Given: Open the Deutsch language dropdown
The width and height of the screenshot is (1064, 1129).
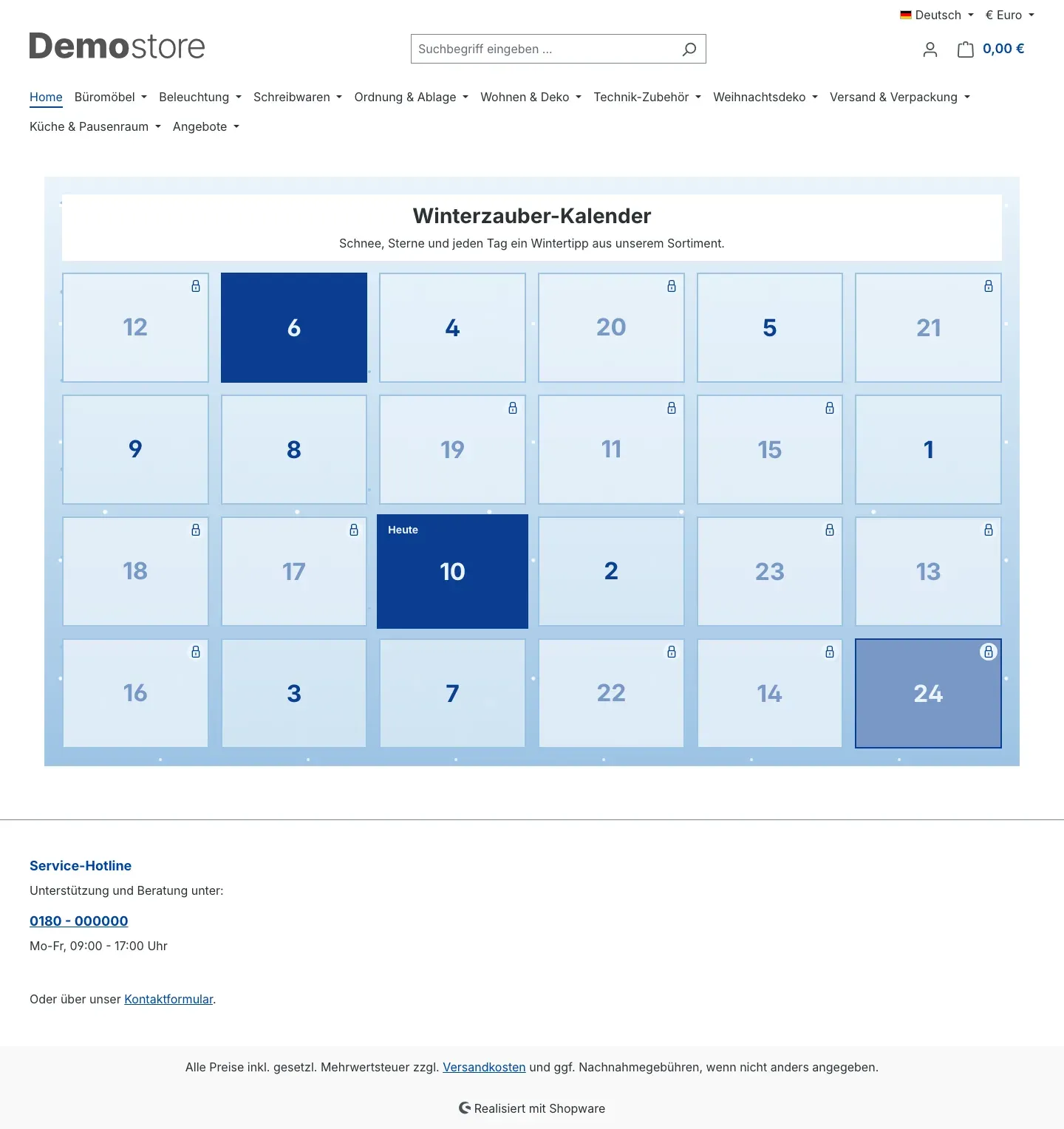Looking at the screenshot, I should (937, 15).
